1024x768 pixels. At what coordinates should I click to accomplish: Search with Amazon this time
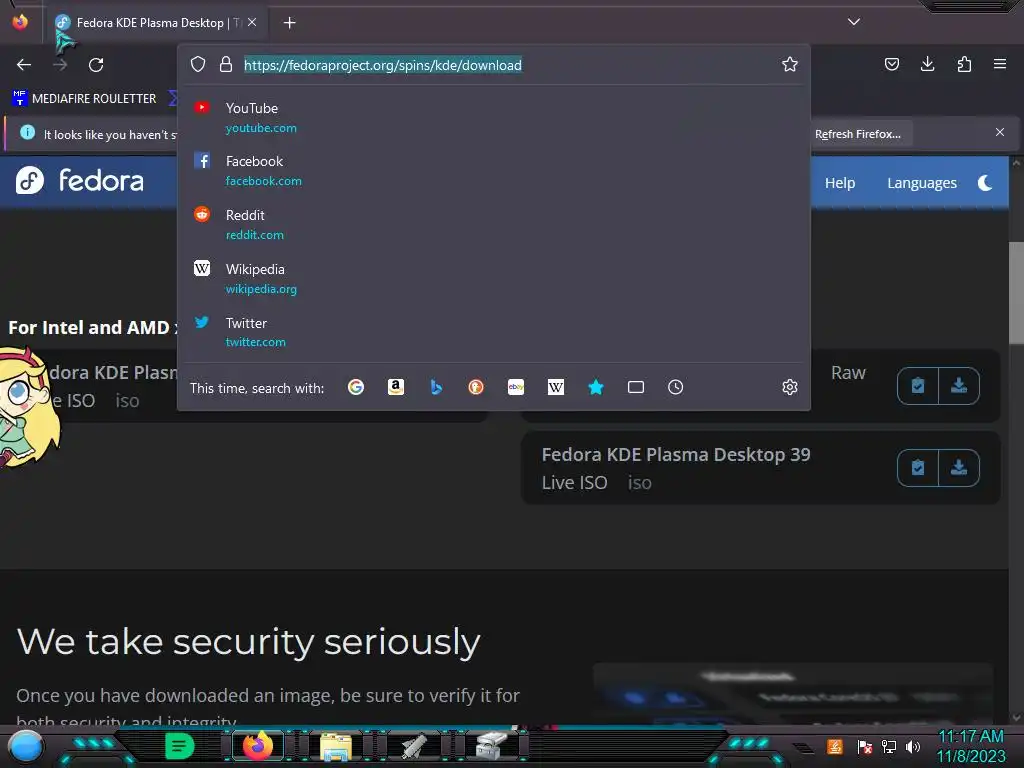[396, 387]
